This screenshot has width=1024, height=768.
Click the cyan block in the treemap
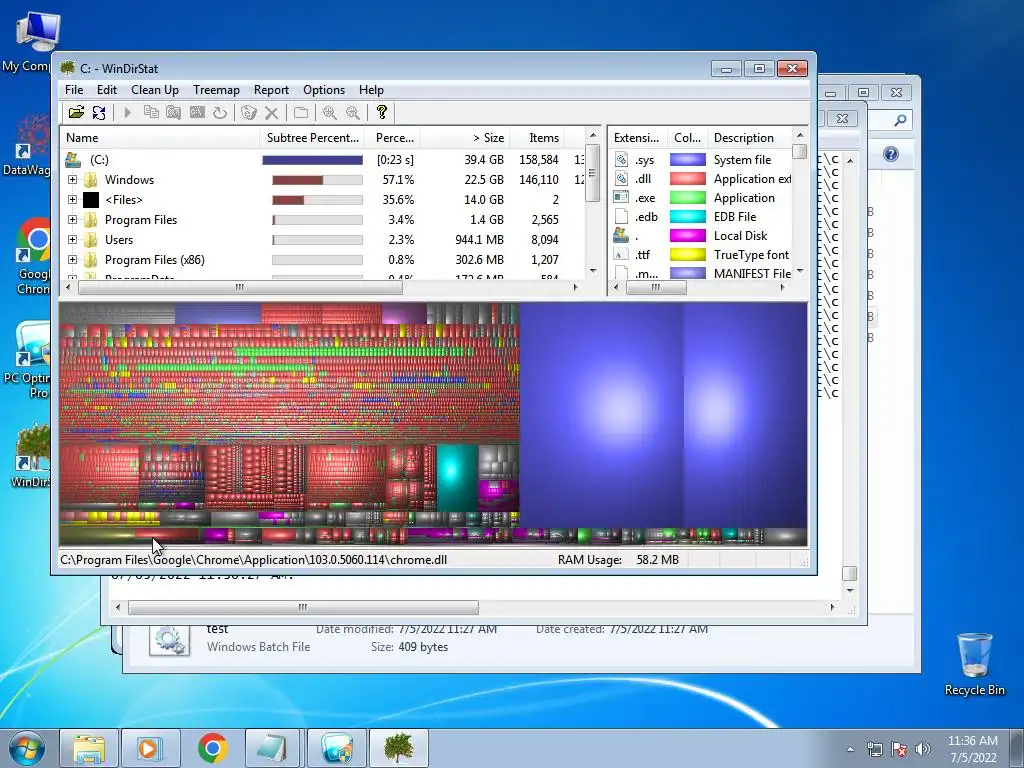(x=457, y=477)
